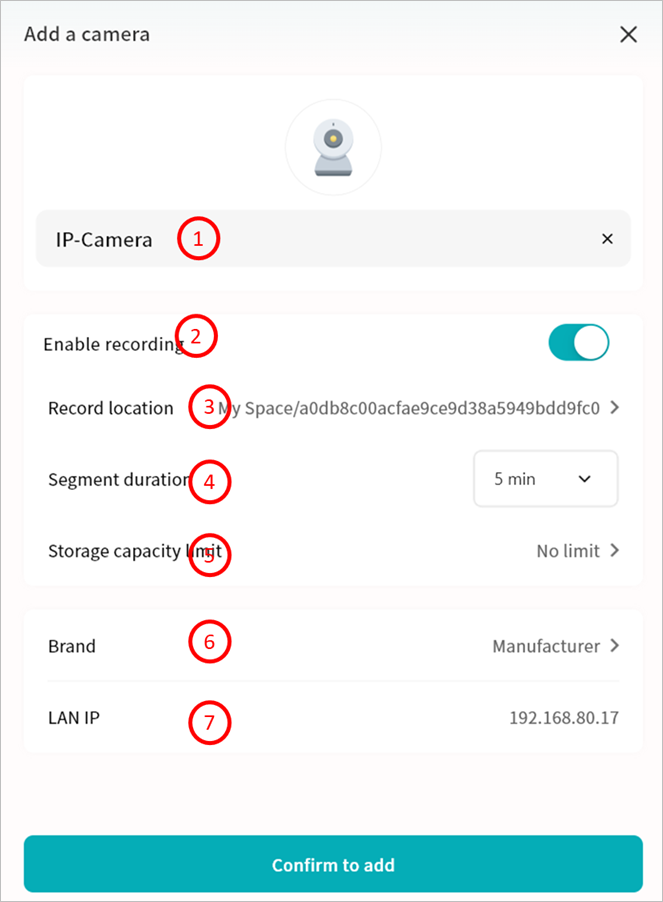
Task: Click the red circle numbered 7
Action: click(209, 722)
